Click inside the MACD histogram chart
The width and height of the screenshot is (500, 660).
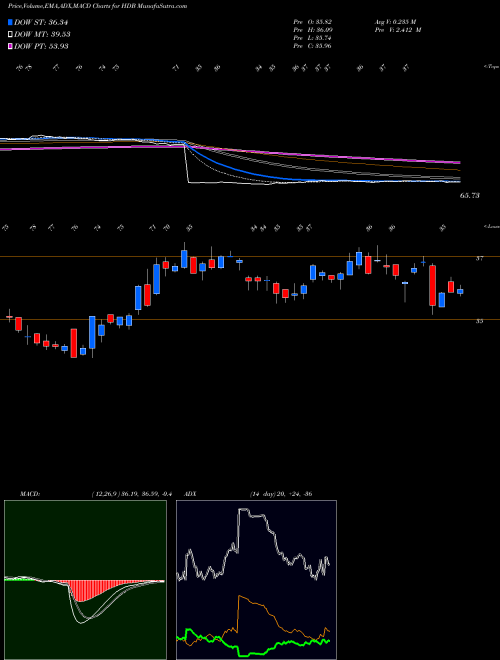(85, 580)
